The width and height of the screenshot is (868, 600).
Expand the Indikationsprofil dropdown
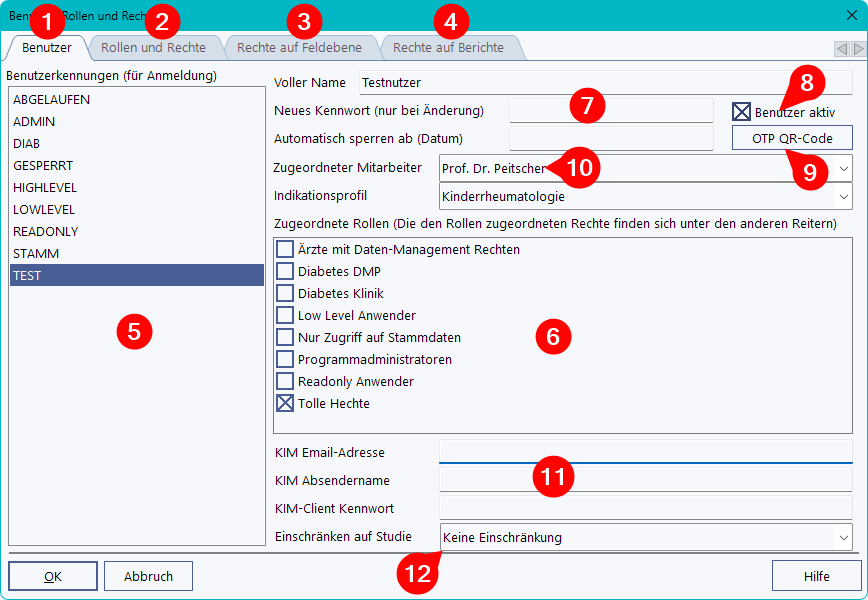(843, 196)
